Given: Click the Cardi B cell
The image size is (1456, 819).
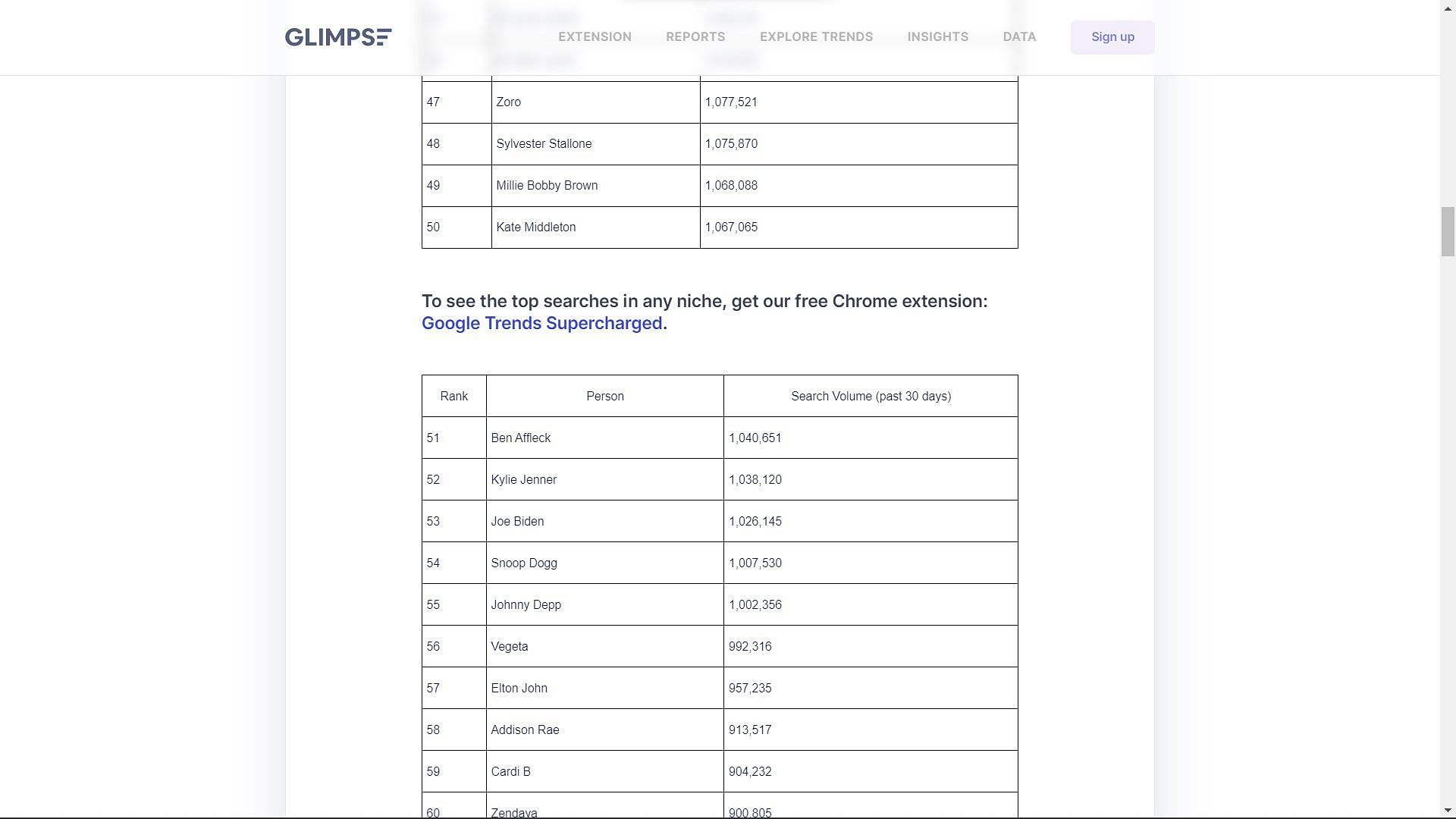Looking at the screenshot, I should coord(605,771).
